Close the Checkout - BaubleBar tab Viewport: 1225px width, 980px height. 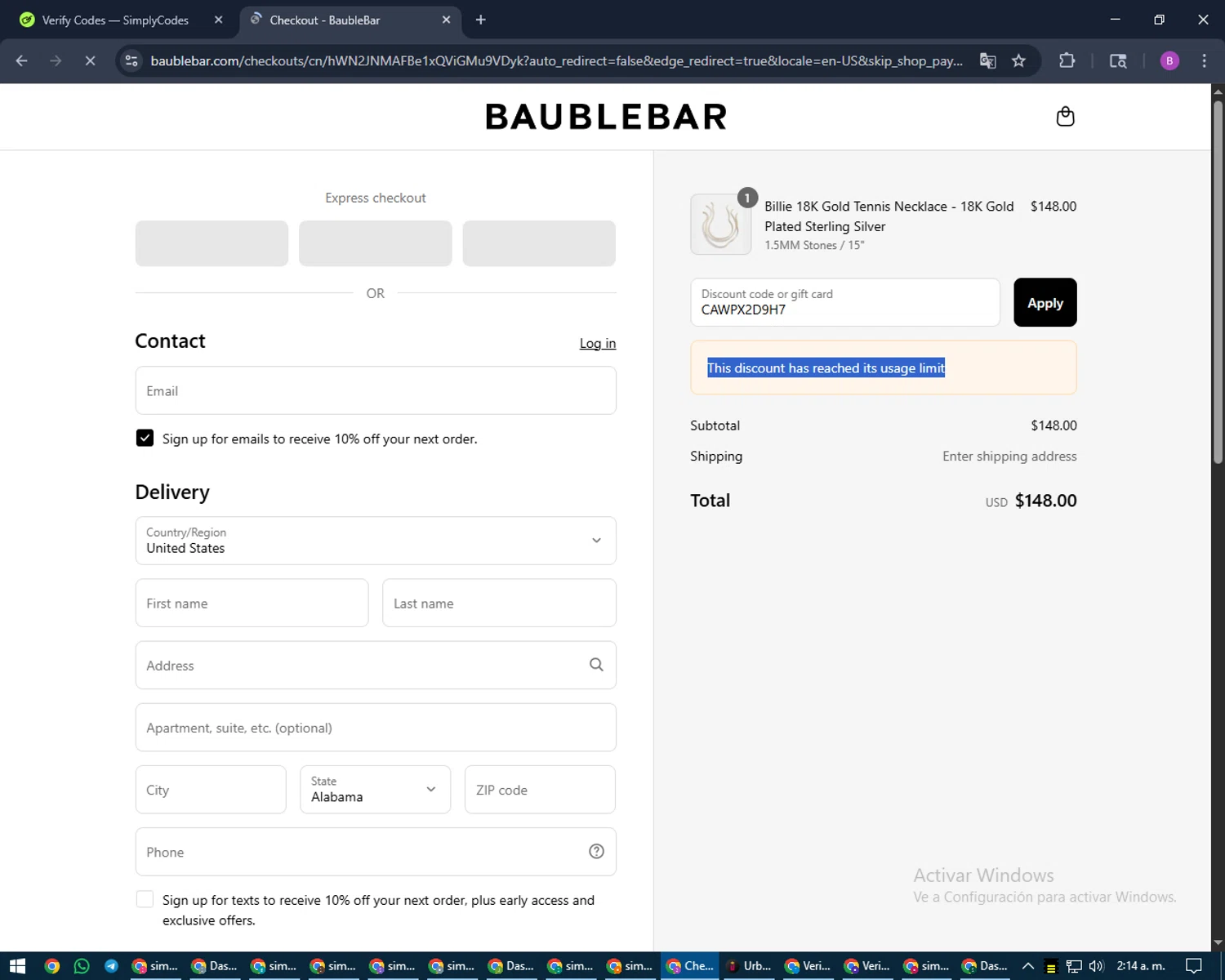(x=446, y=20)
